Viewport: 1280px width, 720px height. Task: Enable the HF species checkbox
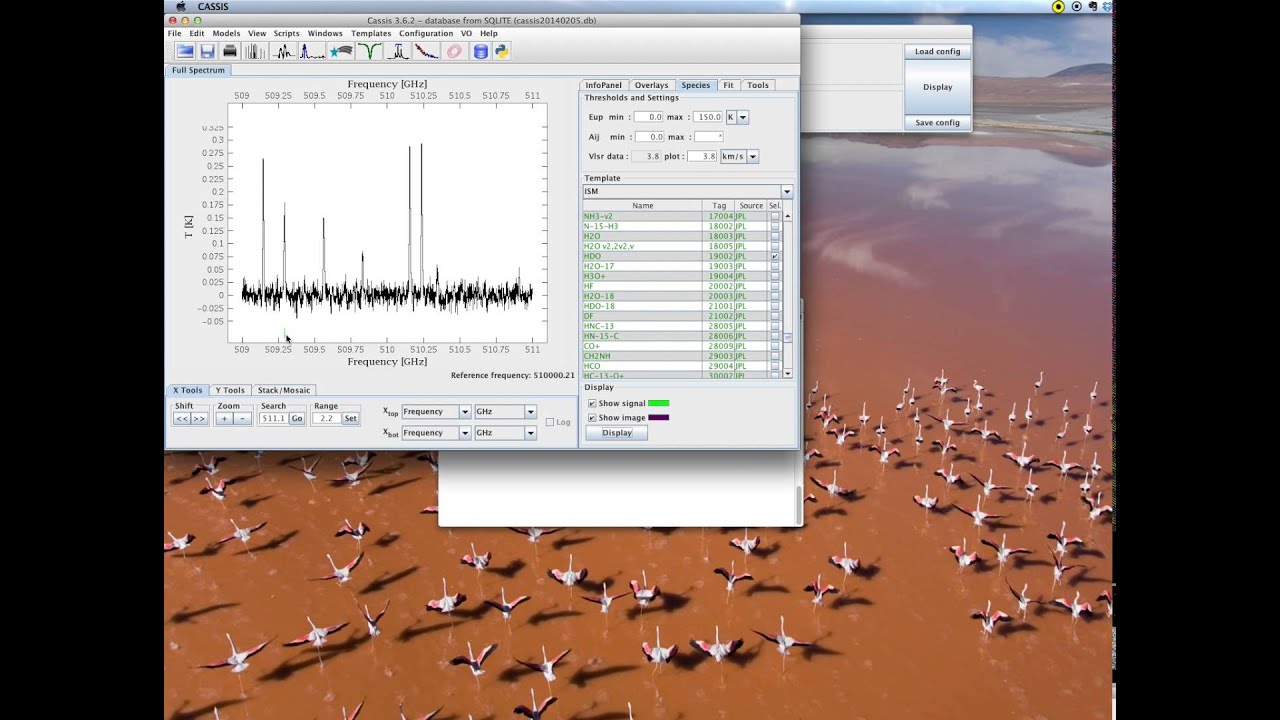[x=775, y=286]
